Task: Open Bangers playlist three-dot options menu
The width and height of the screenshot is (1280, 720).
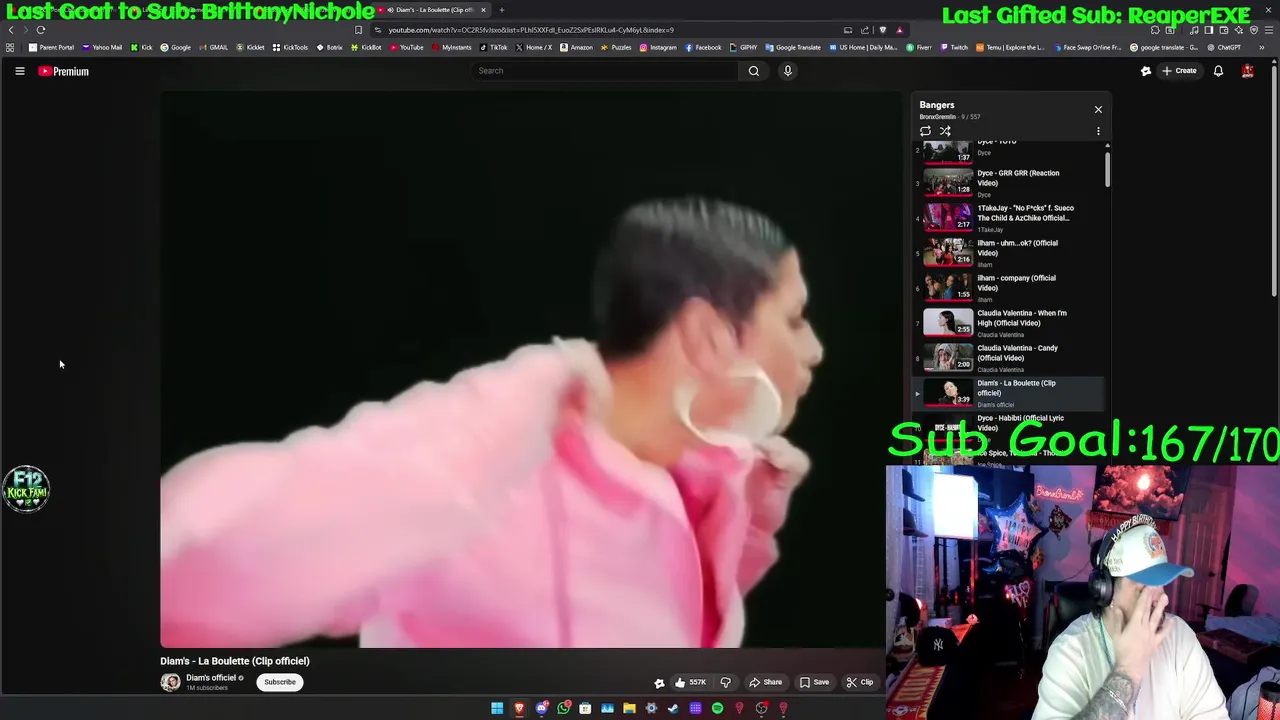Action: point(1098,131)
